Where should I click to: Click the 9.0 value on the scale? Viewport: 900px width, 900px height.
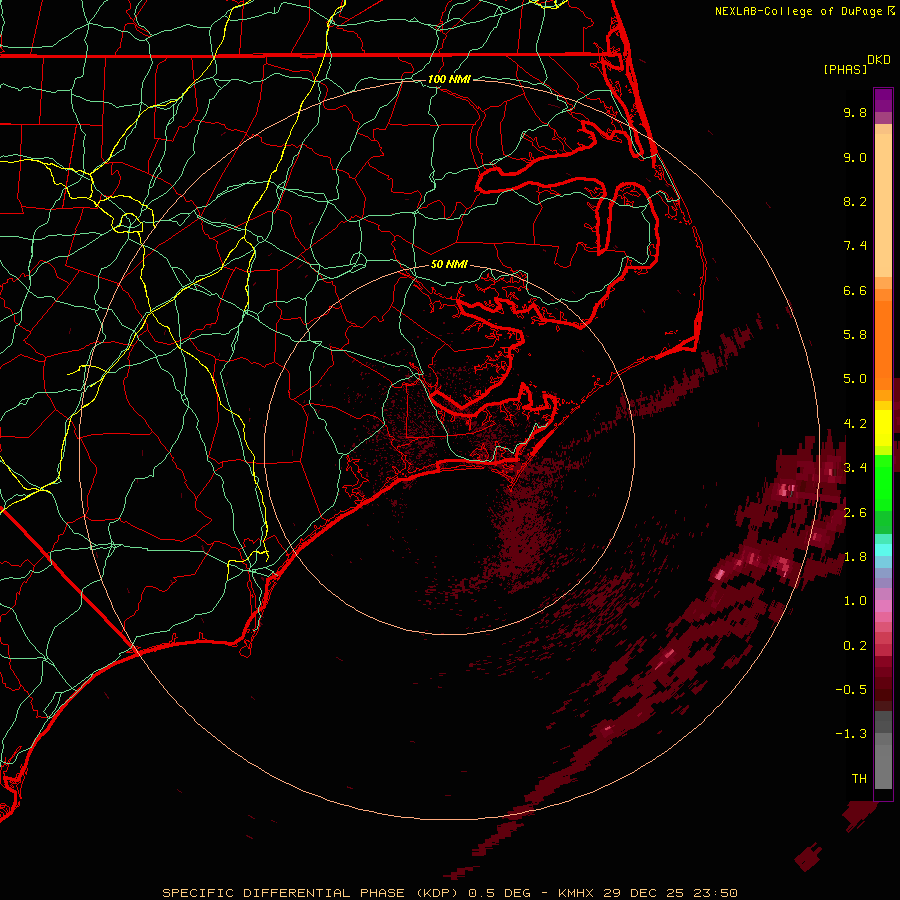coord(855,157)
